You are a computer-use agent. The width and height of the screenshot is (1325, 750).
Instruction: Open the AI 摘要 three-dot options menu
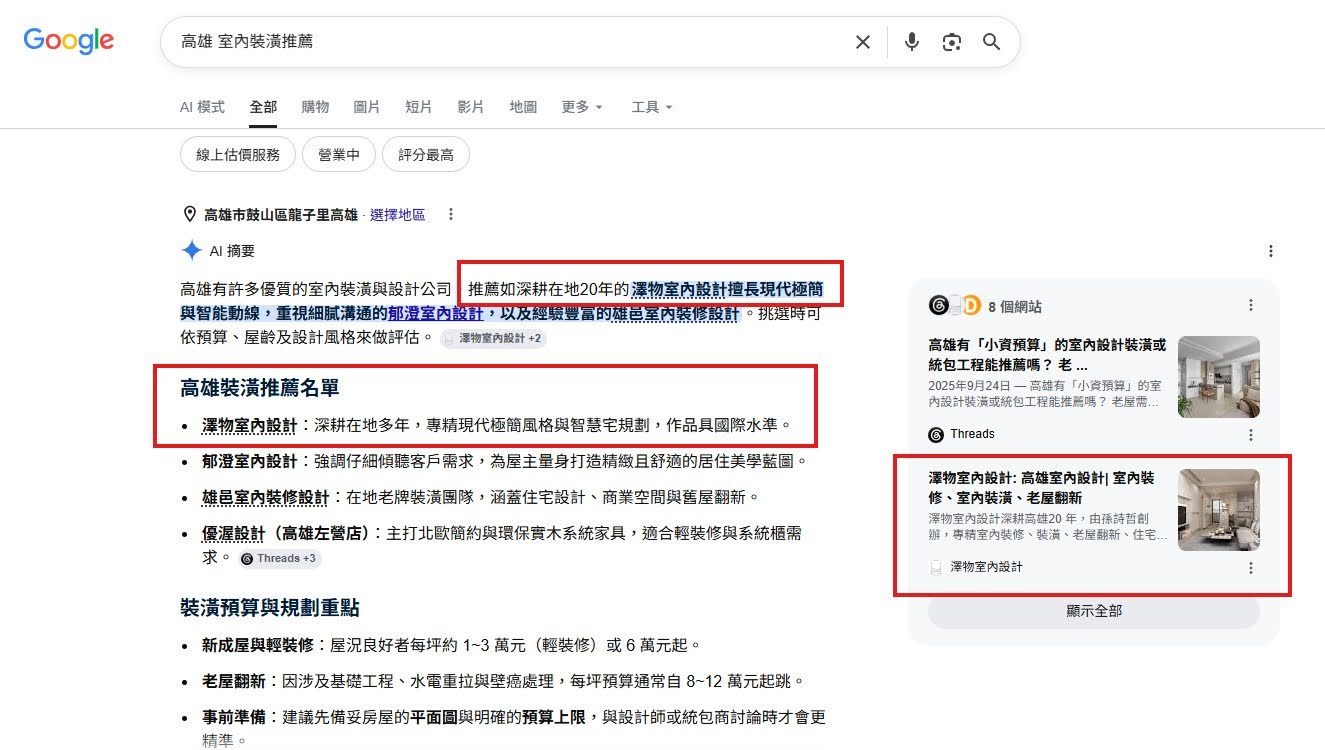(x=1270, y=251)
